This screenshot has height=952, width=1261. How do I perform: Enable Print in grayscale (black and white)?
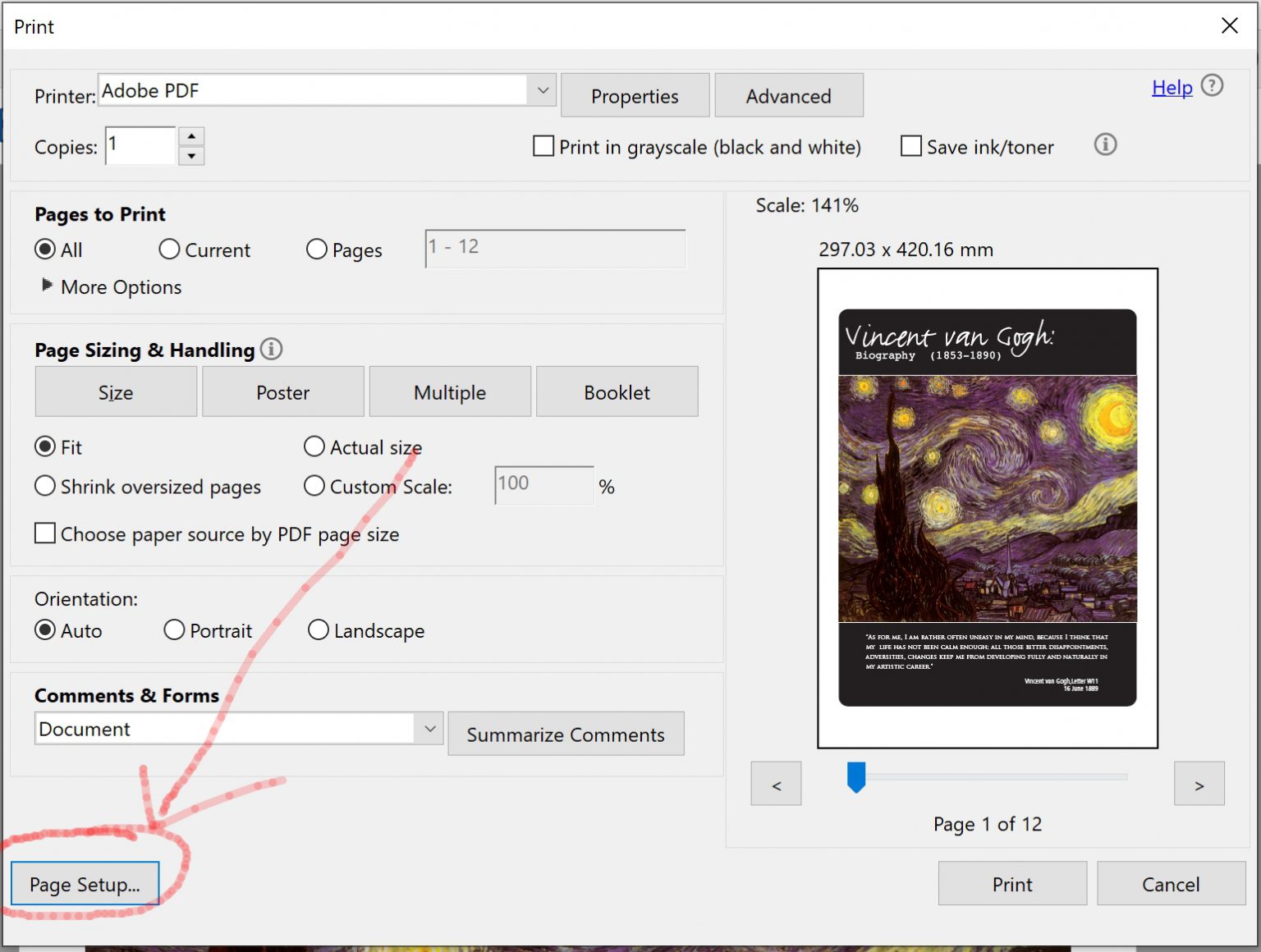543,146
